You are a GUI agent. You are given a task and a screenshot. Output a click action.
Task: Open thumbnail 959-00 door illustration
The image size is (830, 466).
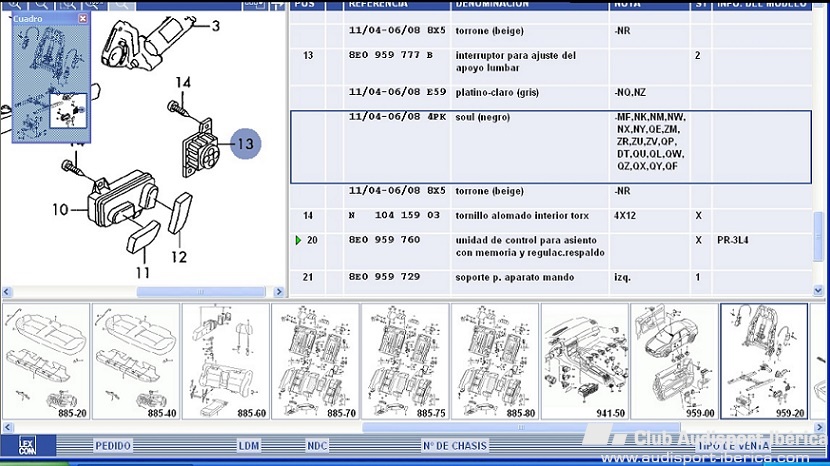tap(674, 362)
